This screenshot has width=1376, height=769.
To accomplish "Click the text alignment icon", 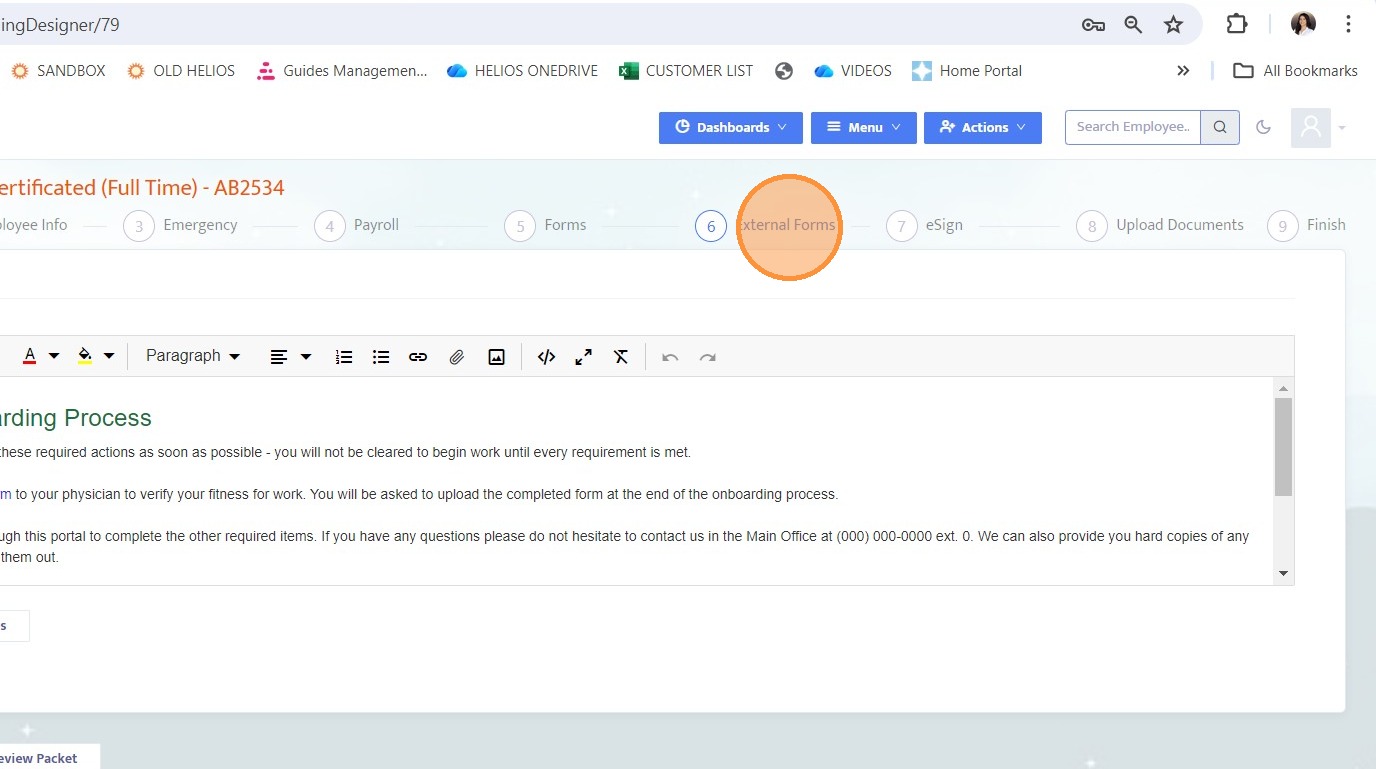I will pyautogui.click(x=279, y=357).
